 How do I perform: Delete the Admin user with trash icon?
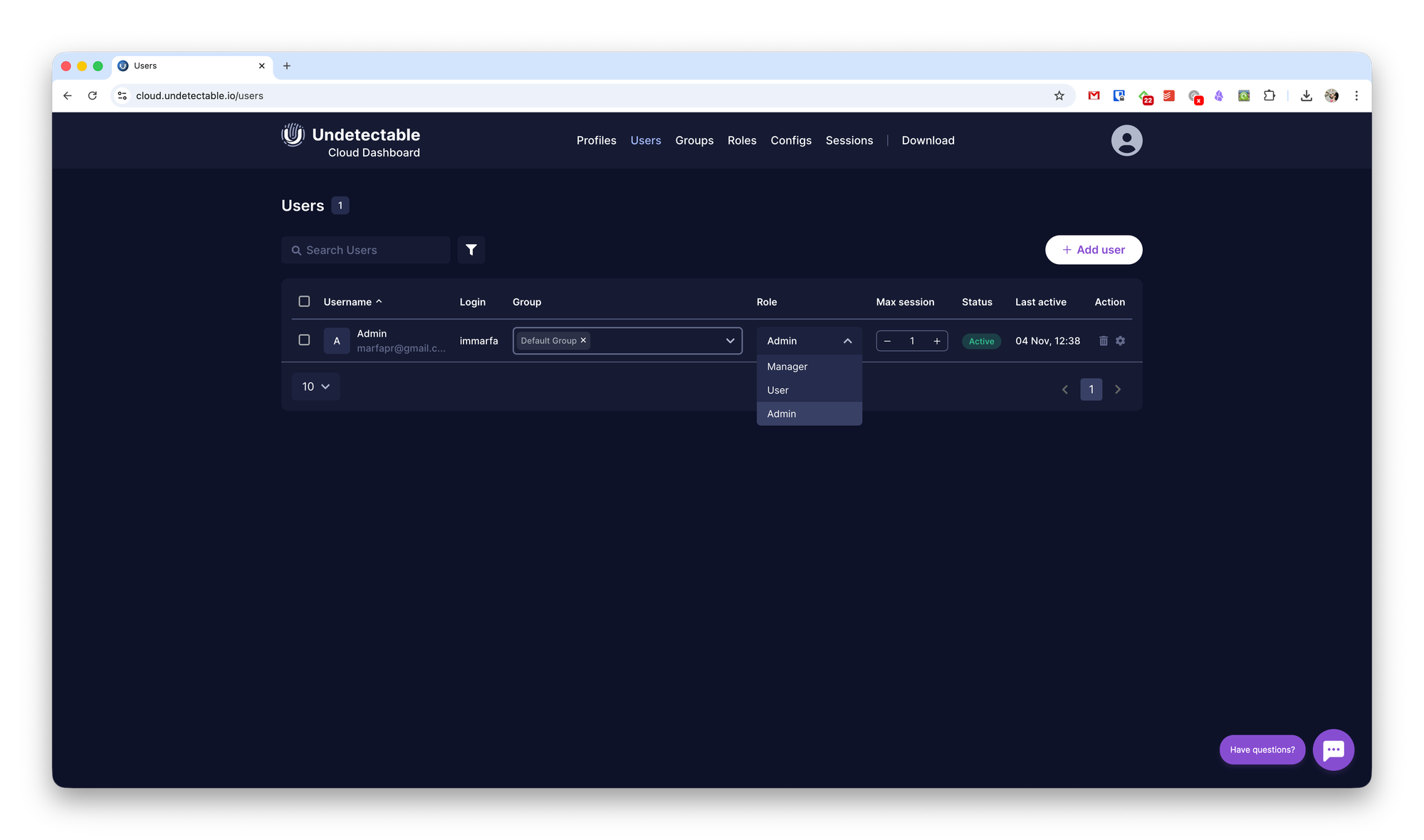[x=1103, y=341]
